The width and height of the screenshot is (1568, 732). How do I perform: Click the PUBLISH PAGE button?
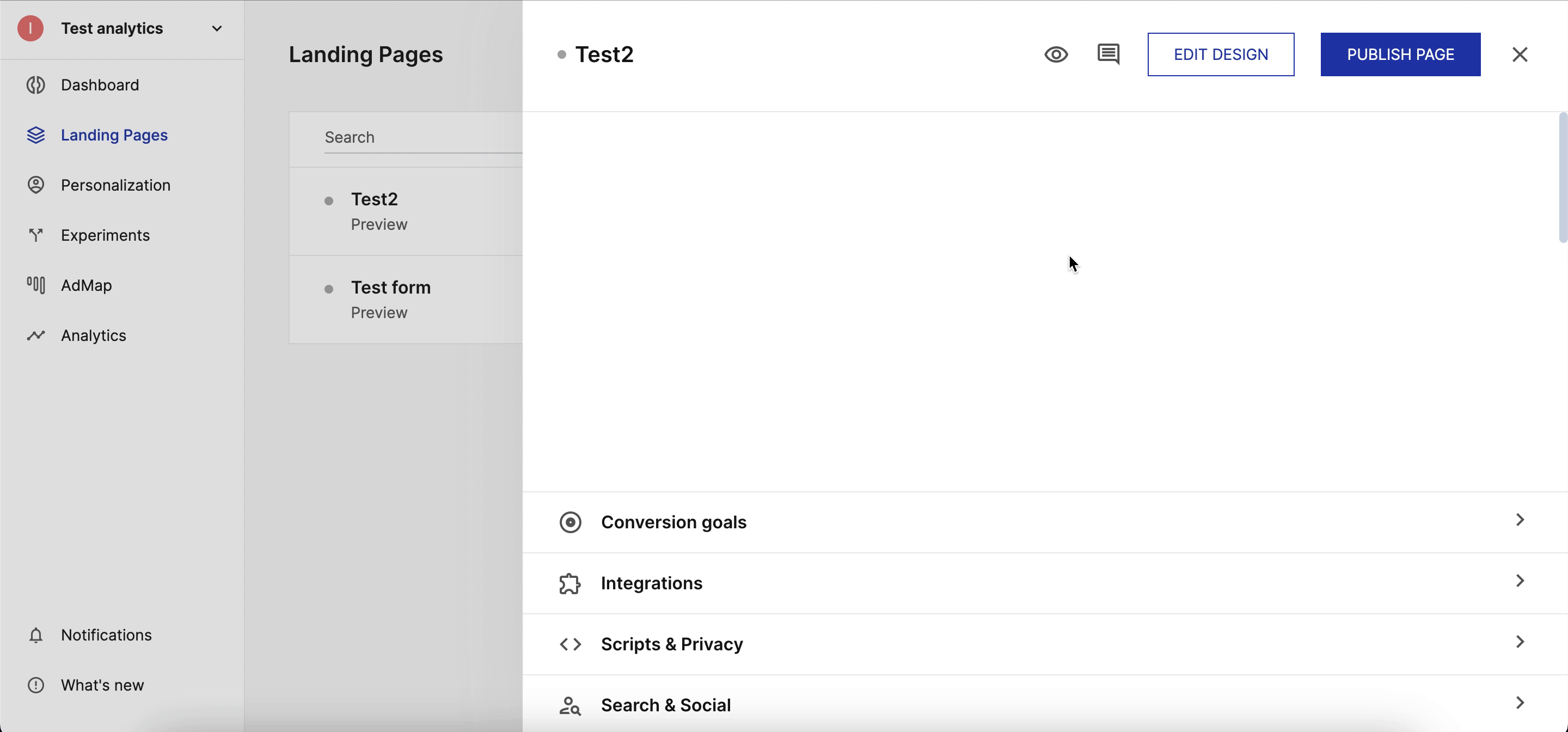1400,54
